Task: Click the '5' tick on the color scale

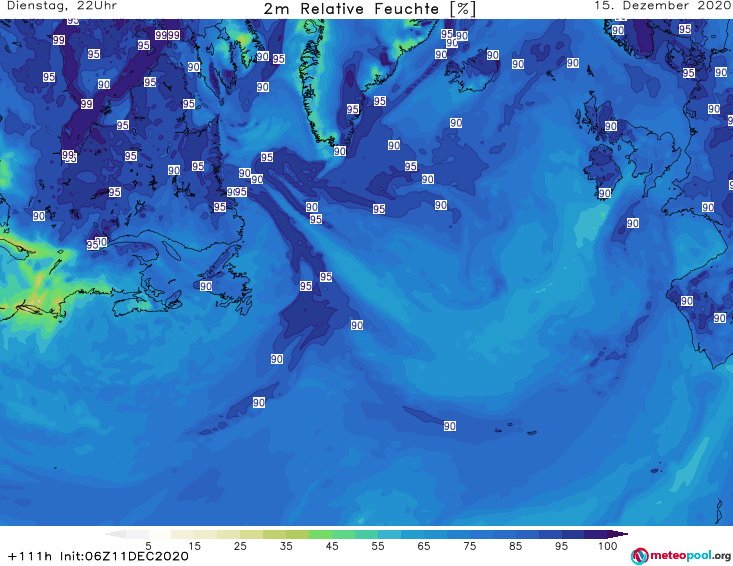Action: [148, 546]
